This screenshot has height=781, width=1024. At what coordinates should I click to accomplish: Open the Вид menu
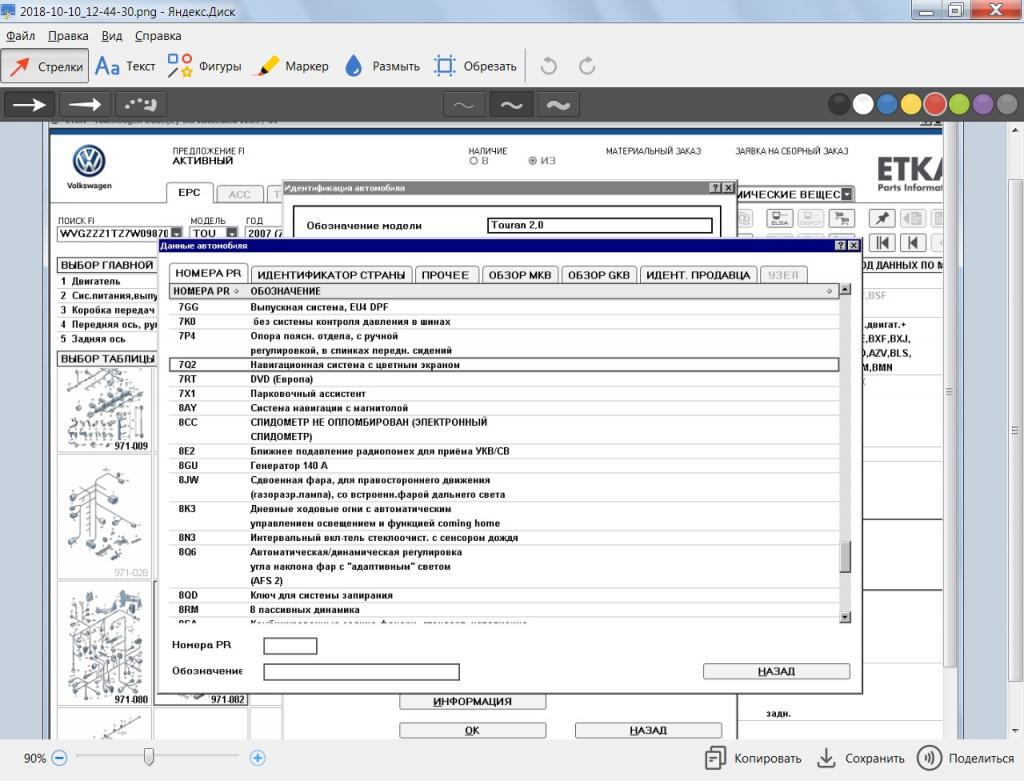(112, 36)
